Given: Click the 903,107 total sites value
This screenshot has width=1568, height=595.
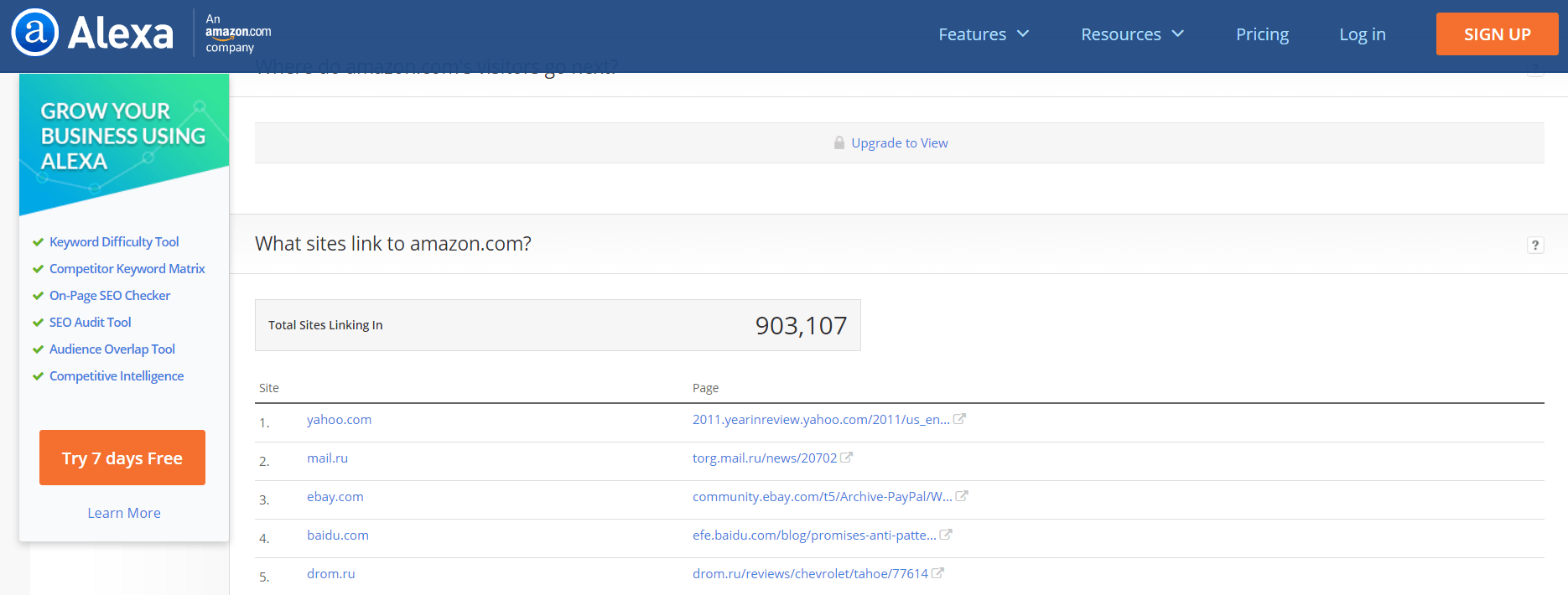Looking at the screenshot, I should 801,325.
